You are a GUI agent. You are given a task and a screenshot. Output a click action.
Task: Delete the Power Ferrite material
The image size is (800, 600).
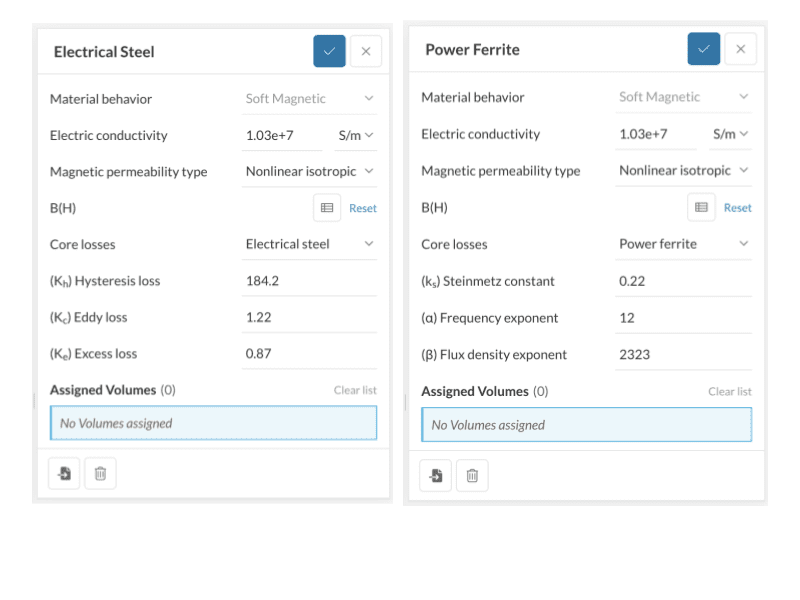[472, 475]
